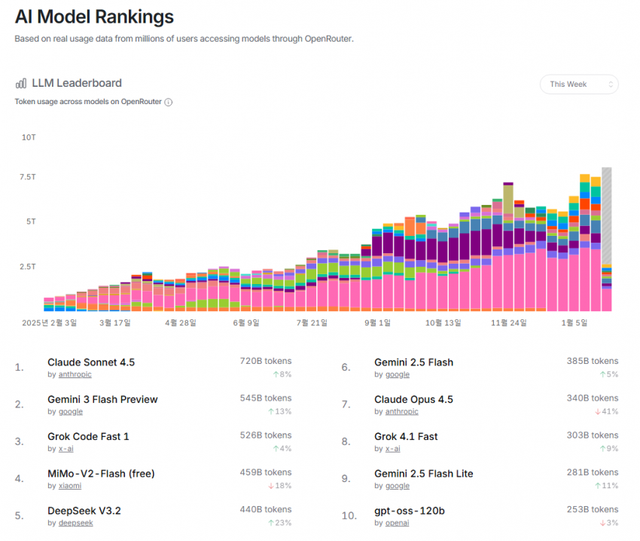Click the xiaomi provider link
Viewport: 640px width, 541px height.
69,486
